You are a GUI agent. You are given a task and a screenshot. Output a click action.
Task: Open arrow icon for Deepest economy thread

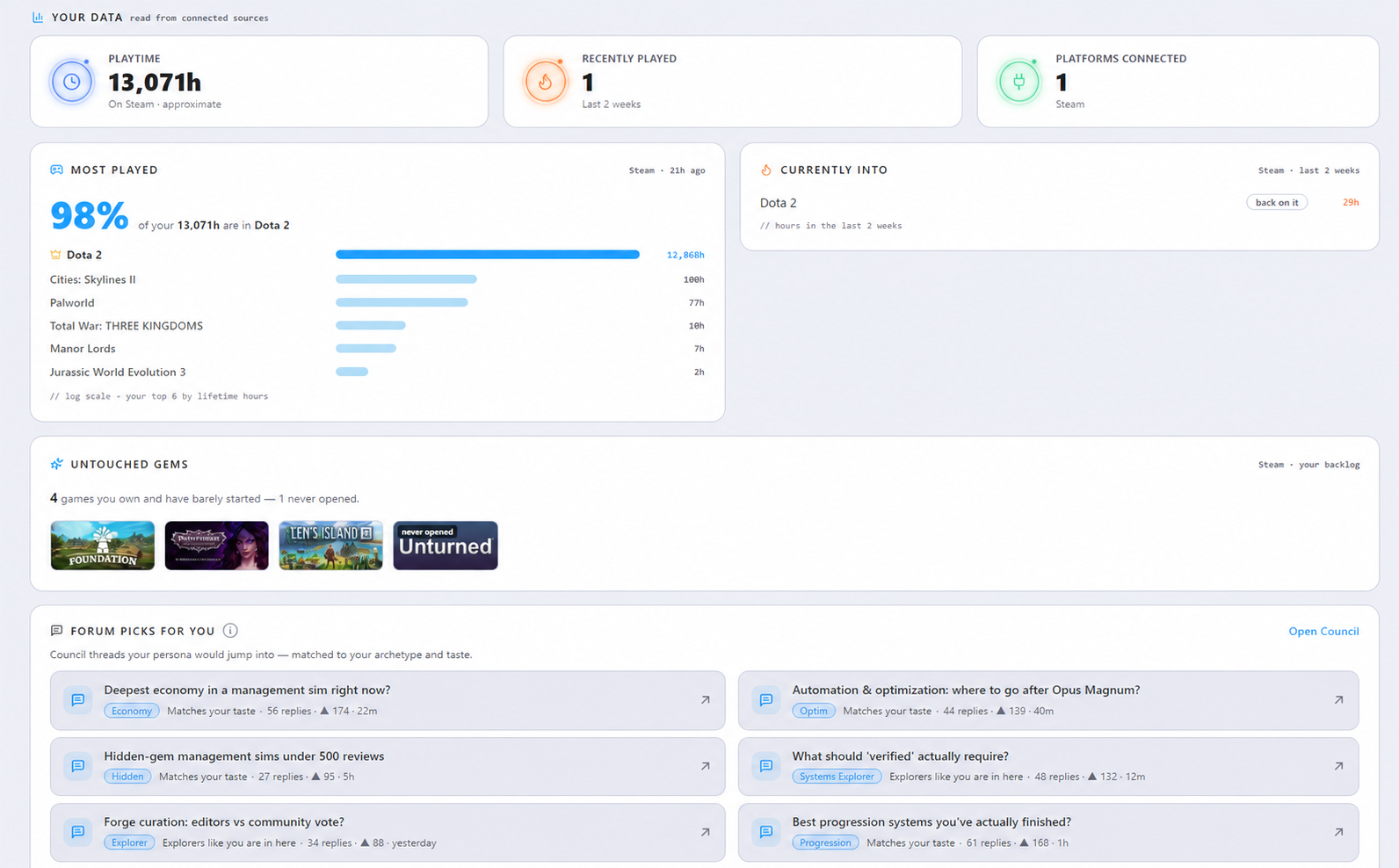705,700
